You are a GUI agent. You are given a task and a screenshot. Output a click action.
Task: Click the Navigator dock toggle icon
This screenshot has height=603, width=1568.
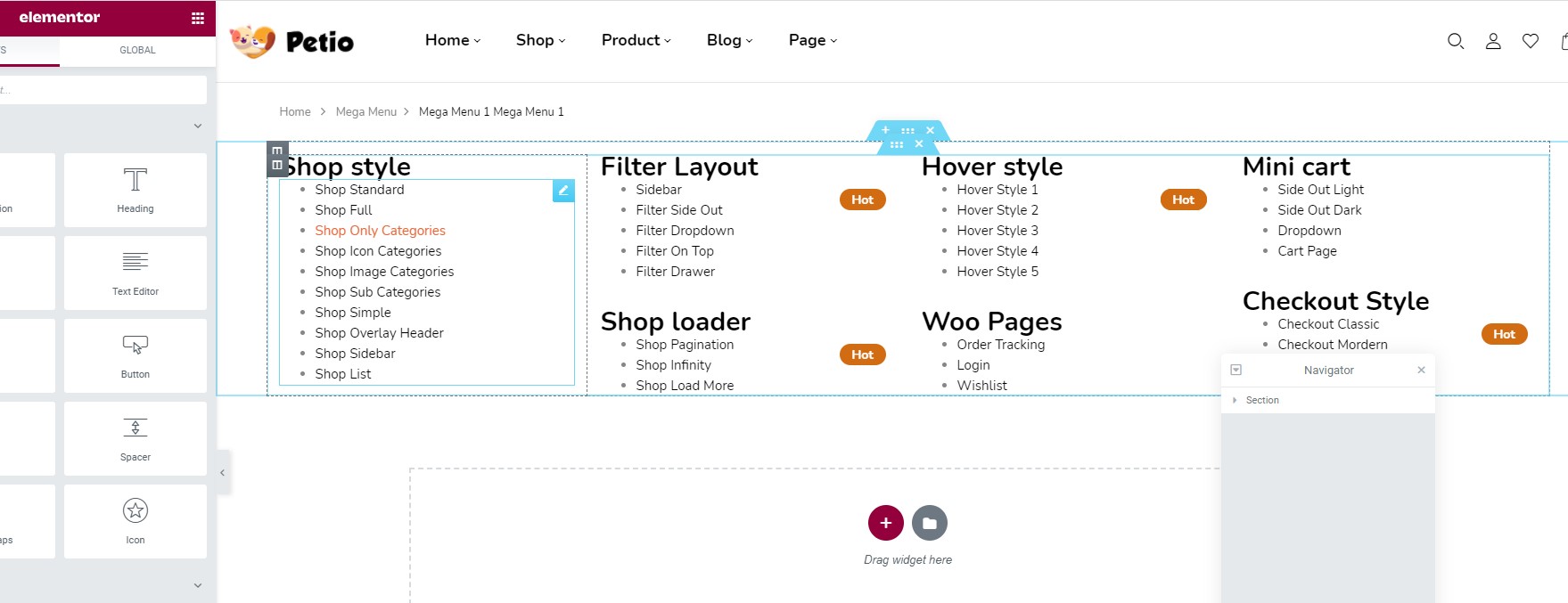(1236, 370)
